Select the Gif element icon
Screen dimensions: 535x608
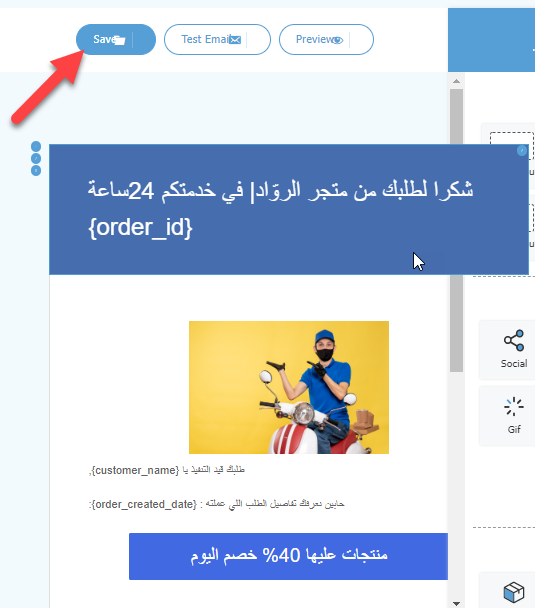tap(514, 407)
